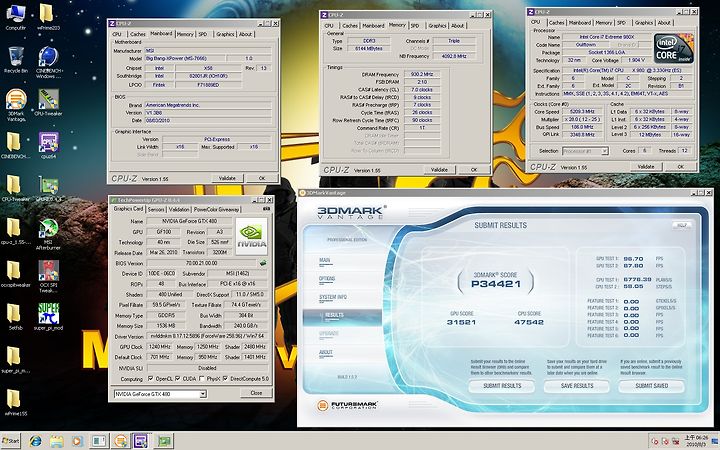Click the BIOS save icon in GPU-Z
This screenshot has height=450, width=720.
click(263, 264)
